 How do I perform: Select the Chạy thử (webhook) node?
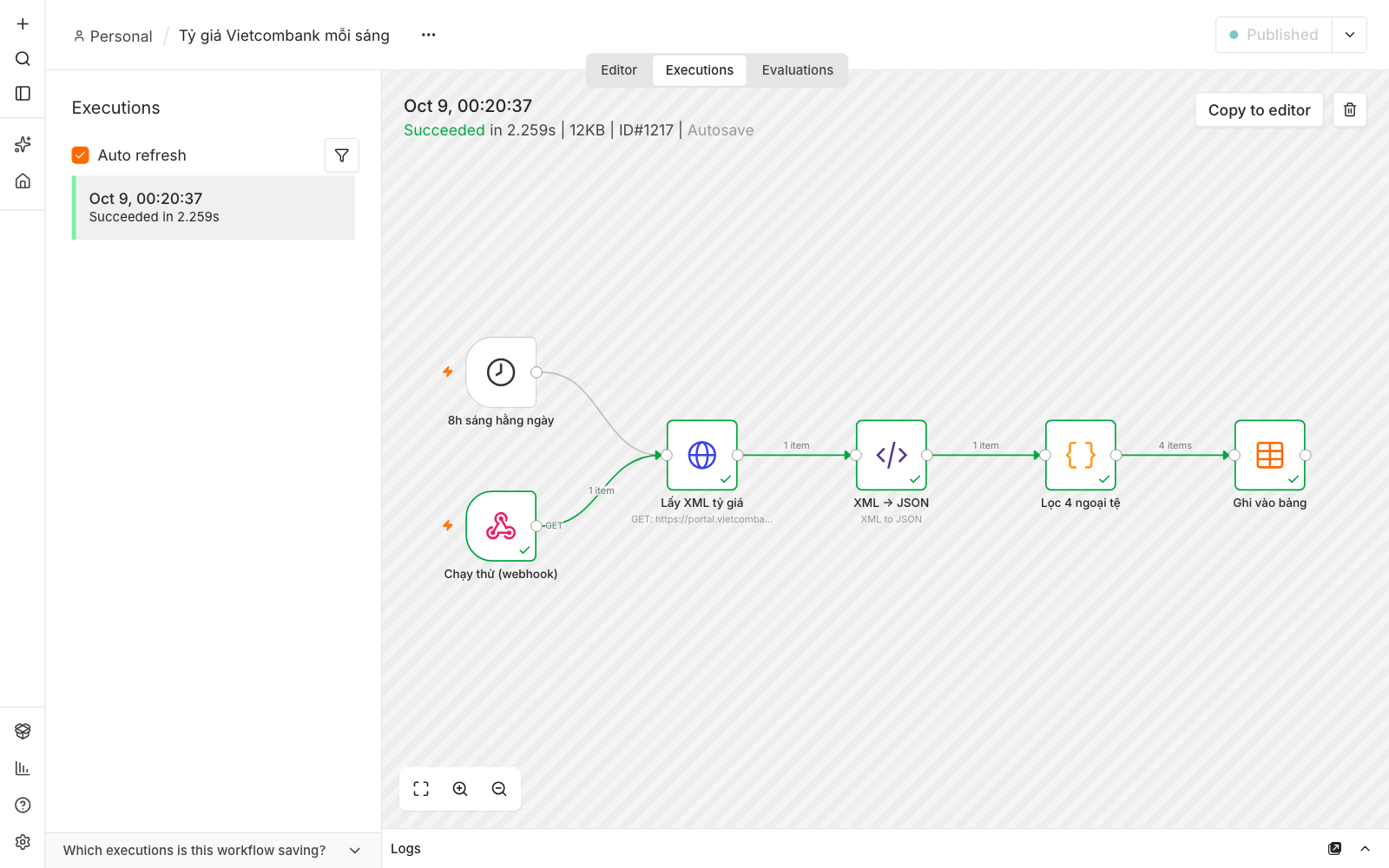click(x=501, y=526)
